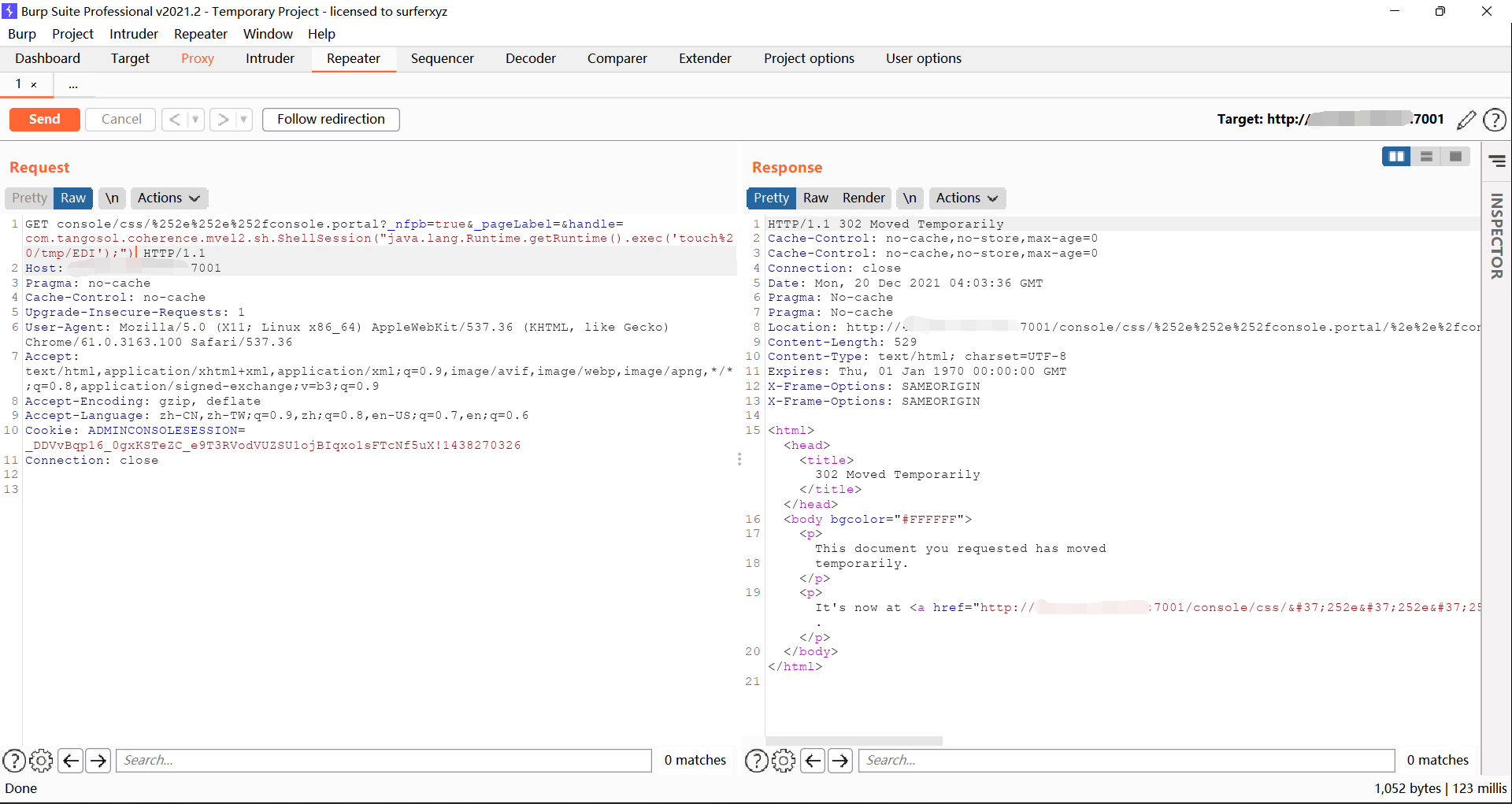This screenshot has width=1512, height=804.
Task: Close Repeater tab 1
Action: 34,85
